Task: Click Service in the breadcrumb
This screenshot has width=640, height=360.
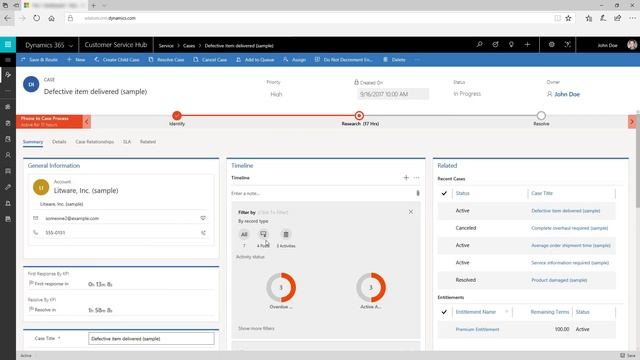Action: (x=166, y=46)
